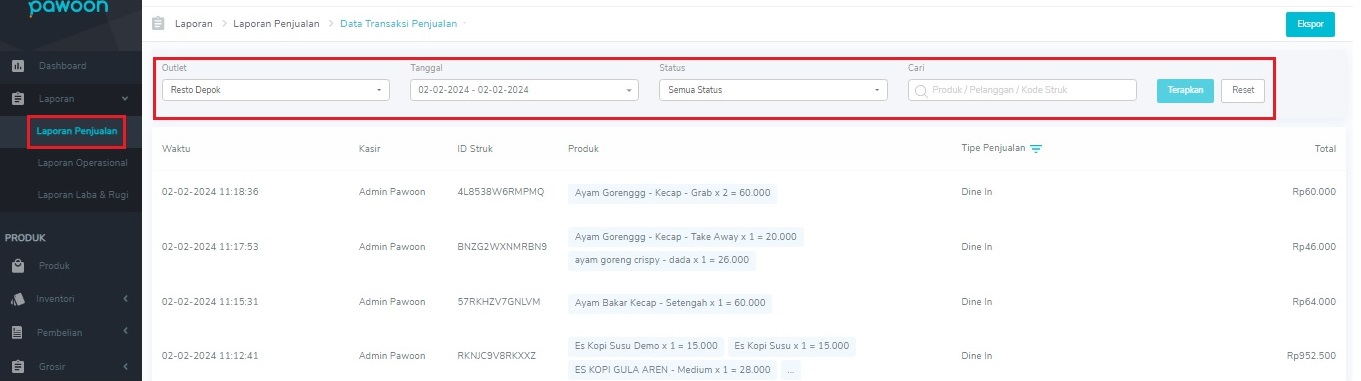Click the breadcrumb clipboard icon
This screenshot has width=1361, height=381.
click(158, 23)
